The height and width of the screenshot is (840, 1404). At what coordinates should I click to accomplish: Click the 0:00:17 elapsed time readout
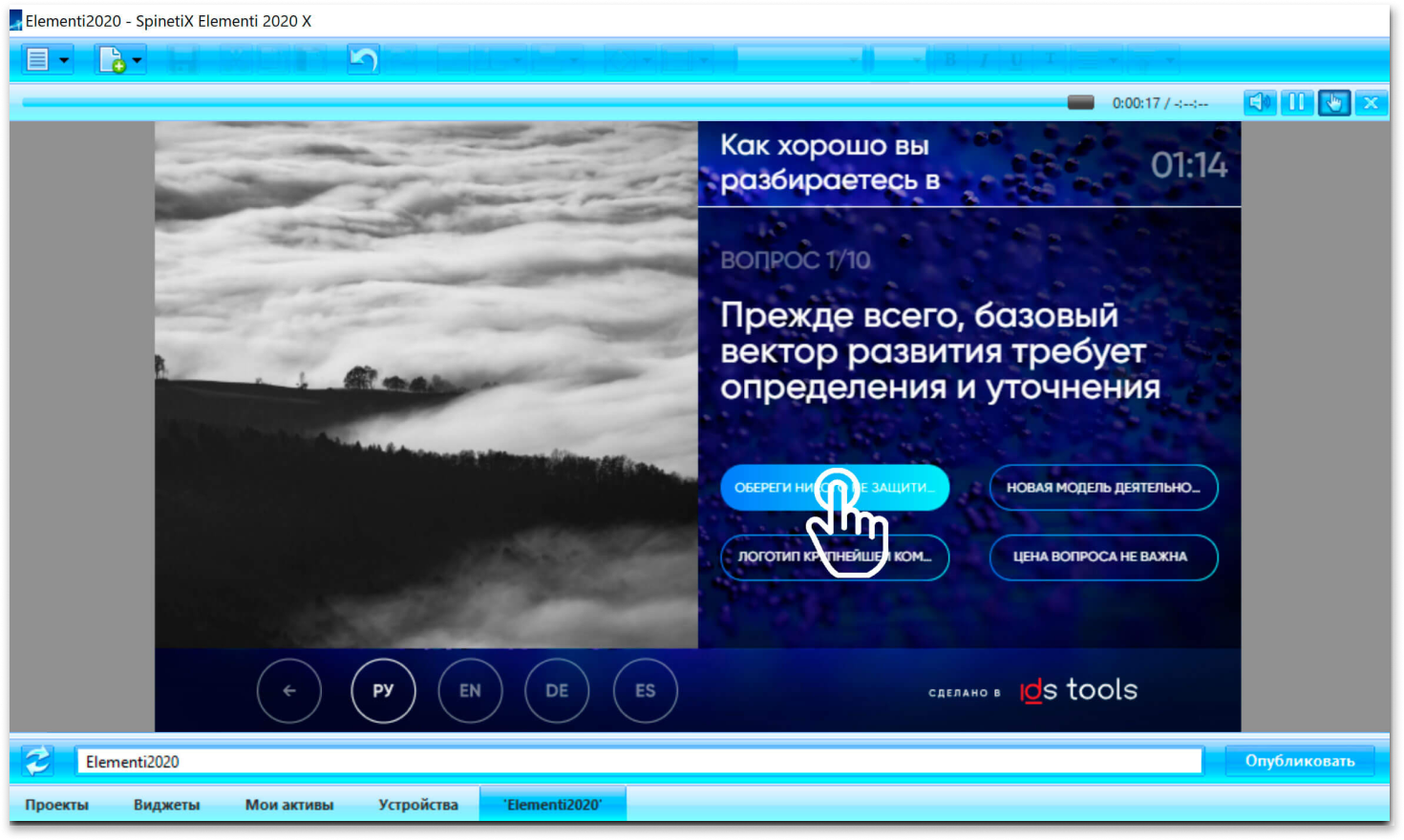[x=1136, y=103]
